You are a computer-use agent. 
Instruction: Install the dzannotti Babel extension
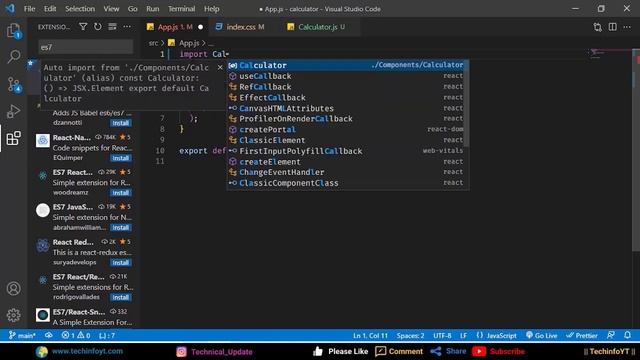120,123
